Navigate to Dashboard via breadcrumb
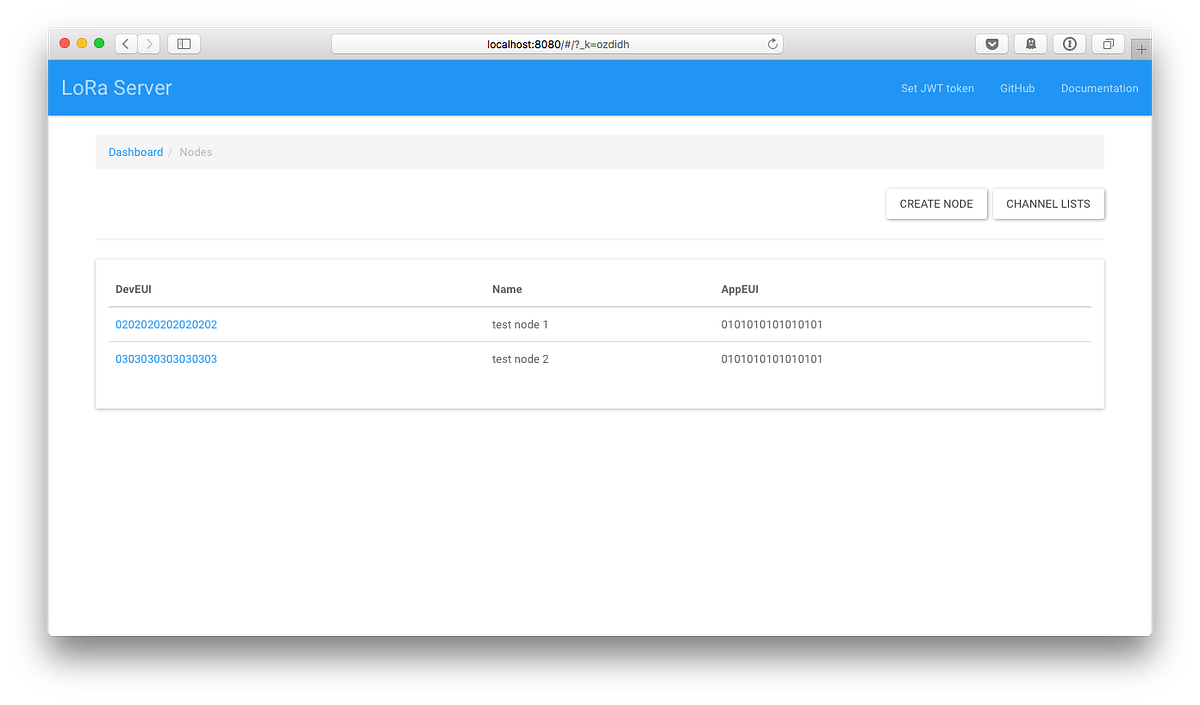 tap(135, 151)
